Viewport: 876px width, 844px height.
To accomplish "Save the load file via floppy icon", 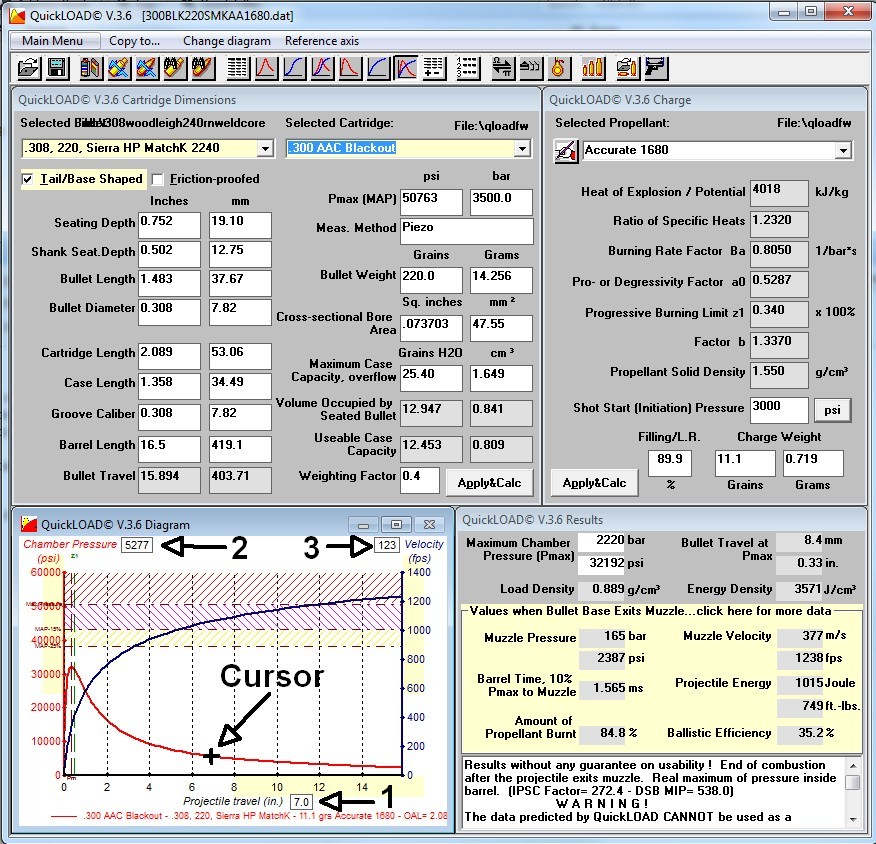I will (x=56, y=68).
